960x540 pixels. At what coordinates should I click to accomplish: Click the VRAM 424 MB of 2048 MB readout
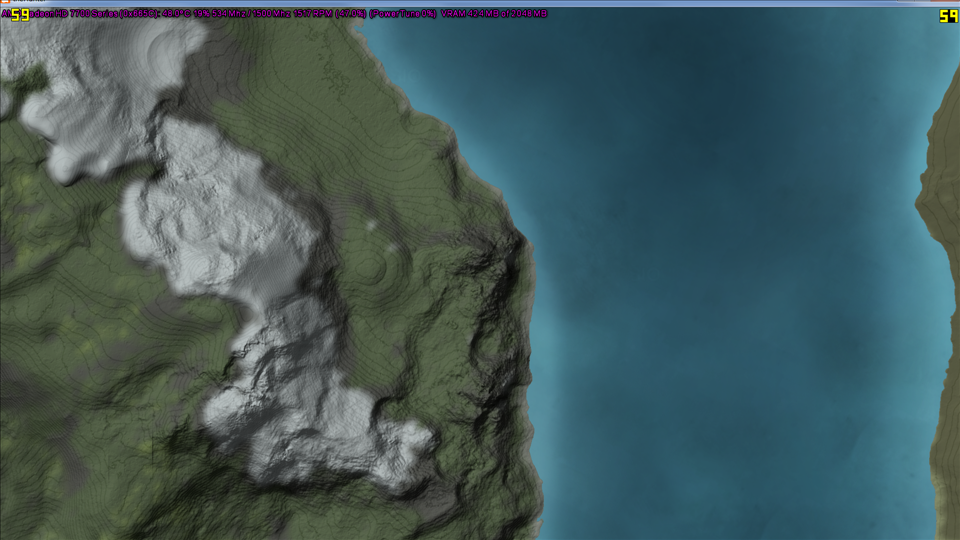click(x=494, y=14)
